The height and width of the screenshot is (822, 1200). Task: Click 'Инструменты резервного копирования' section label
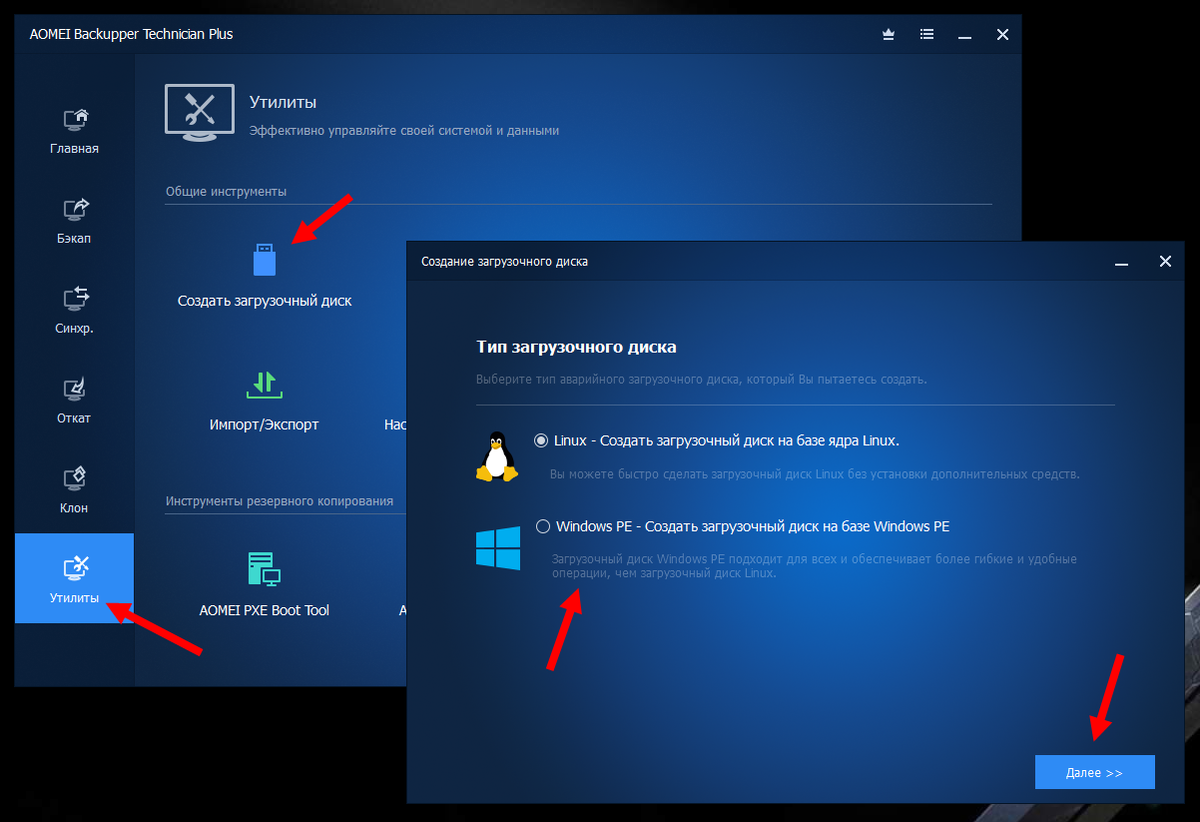[280, 501]
